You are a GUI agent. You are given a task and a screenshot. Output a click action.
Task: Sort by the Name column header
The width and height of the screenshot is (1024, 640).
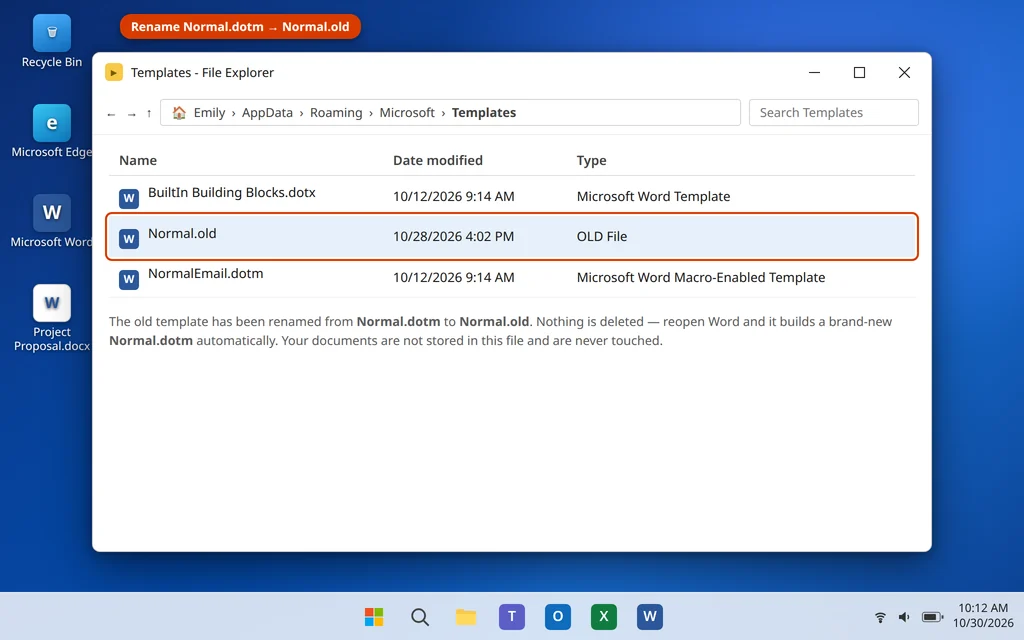(x=138, y=160)
